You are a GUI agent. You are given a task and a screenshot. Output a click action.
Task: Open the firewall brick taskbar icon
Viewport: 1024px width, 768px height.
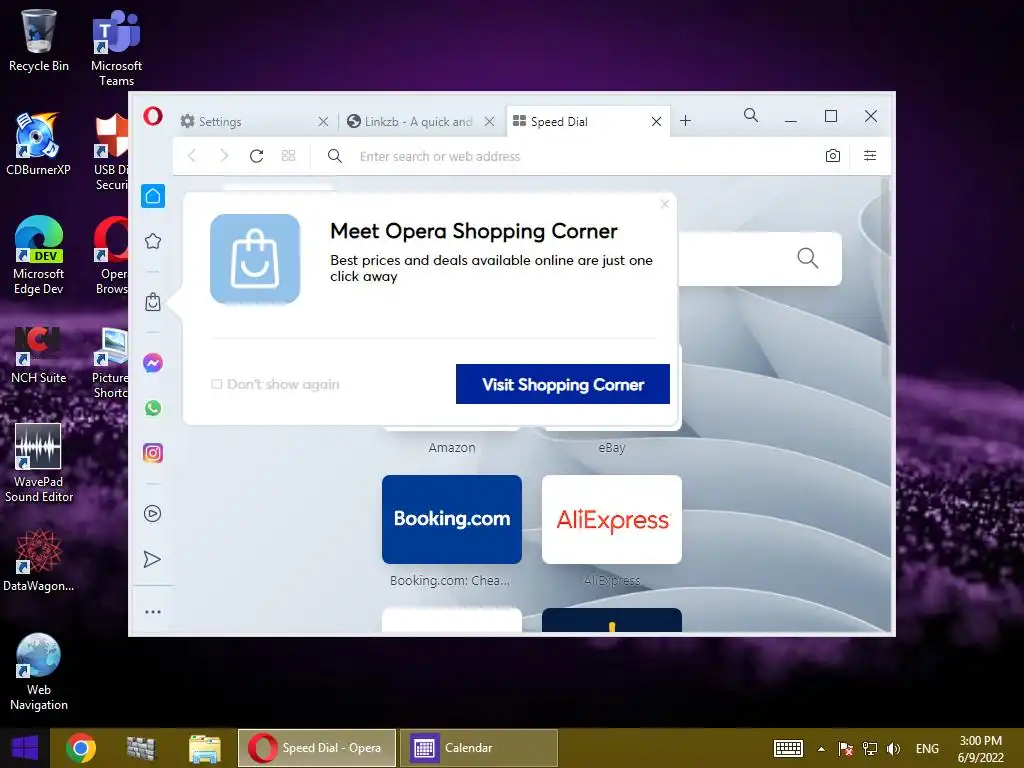pyautogui.click(x=141, y=748)
